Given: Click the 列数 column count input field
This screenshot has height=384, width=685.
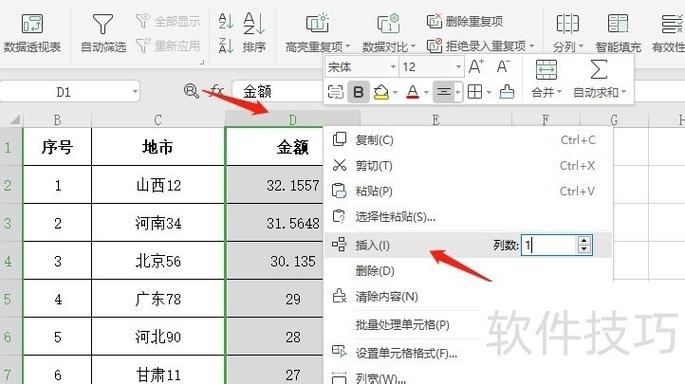Looking at the screenshot, I should pos(550,245).
